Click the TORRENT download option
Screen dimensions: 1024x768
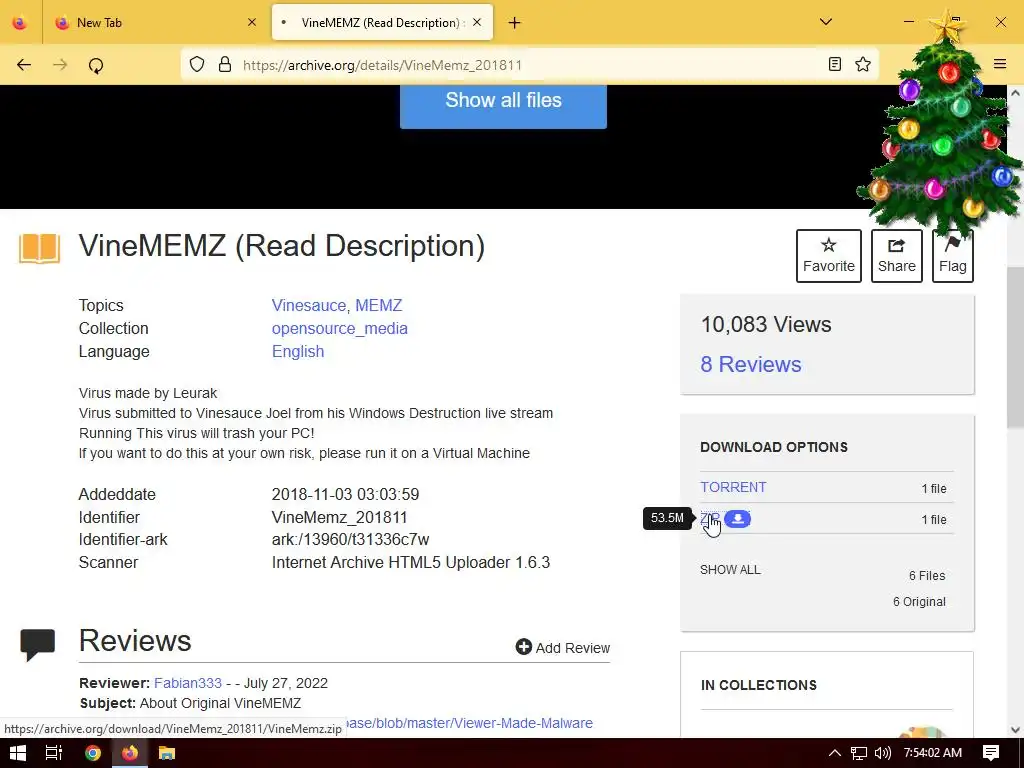[x=733, y=487]
